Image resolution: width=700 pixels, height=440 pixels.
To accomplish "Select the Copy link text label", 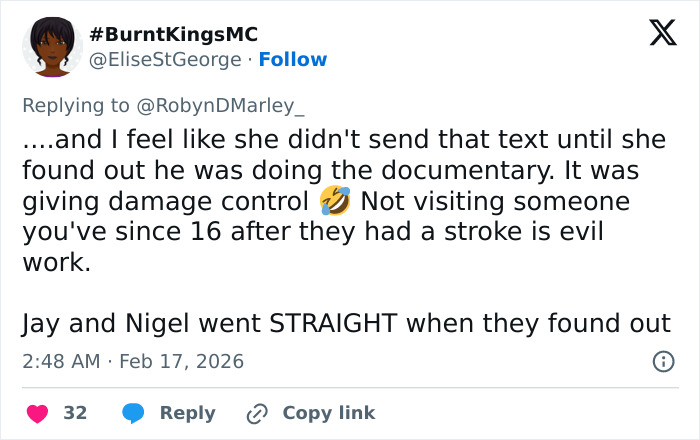I will point(329,412).
